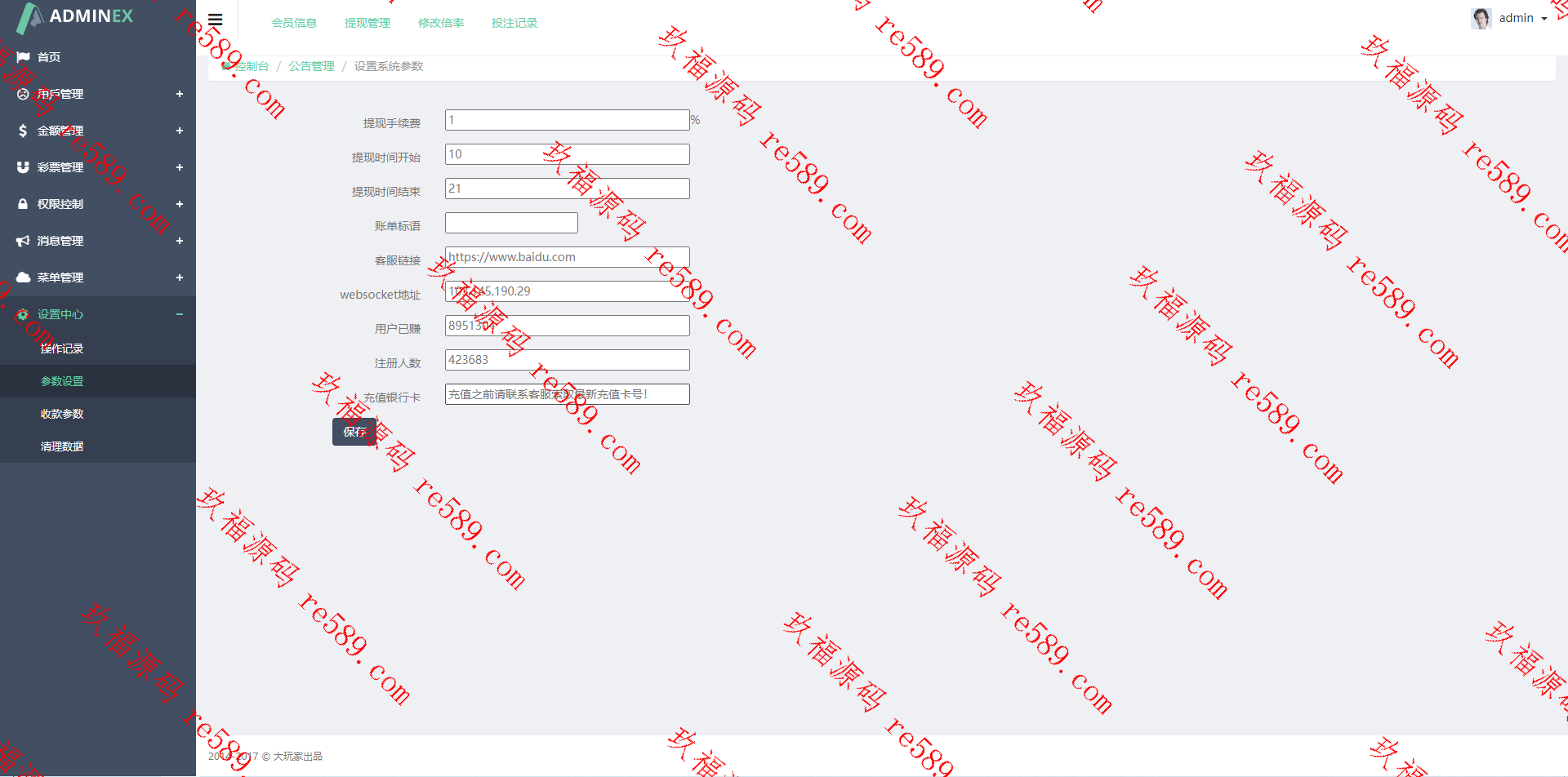Click the magnet icon for 彩票管理
1568x777 pixels.
(x=23, y=167)
